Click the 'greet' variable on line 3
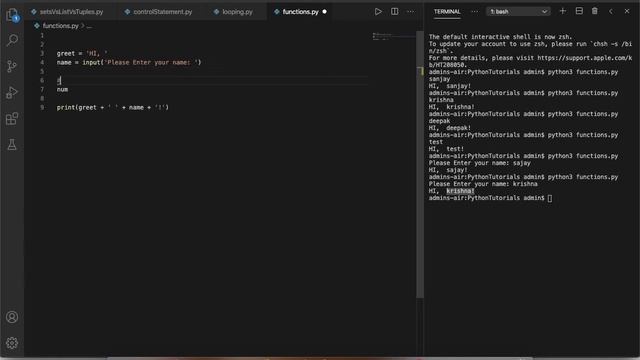Screen dimensions: 640x360 point(66,53)
